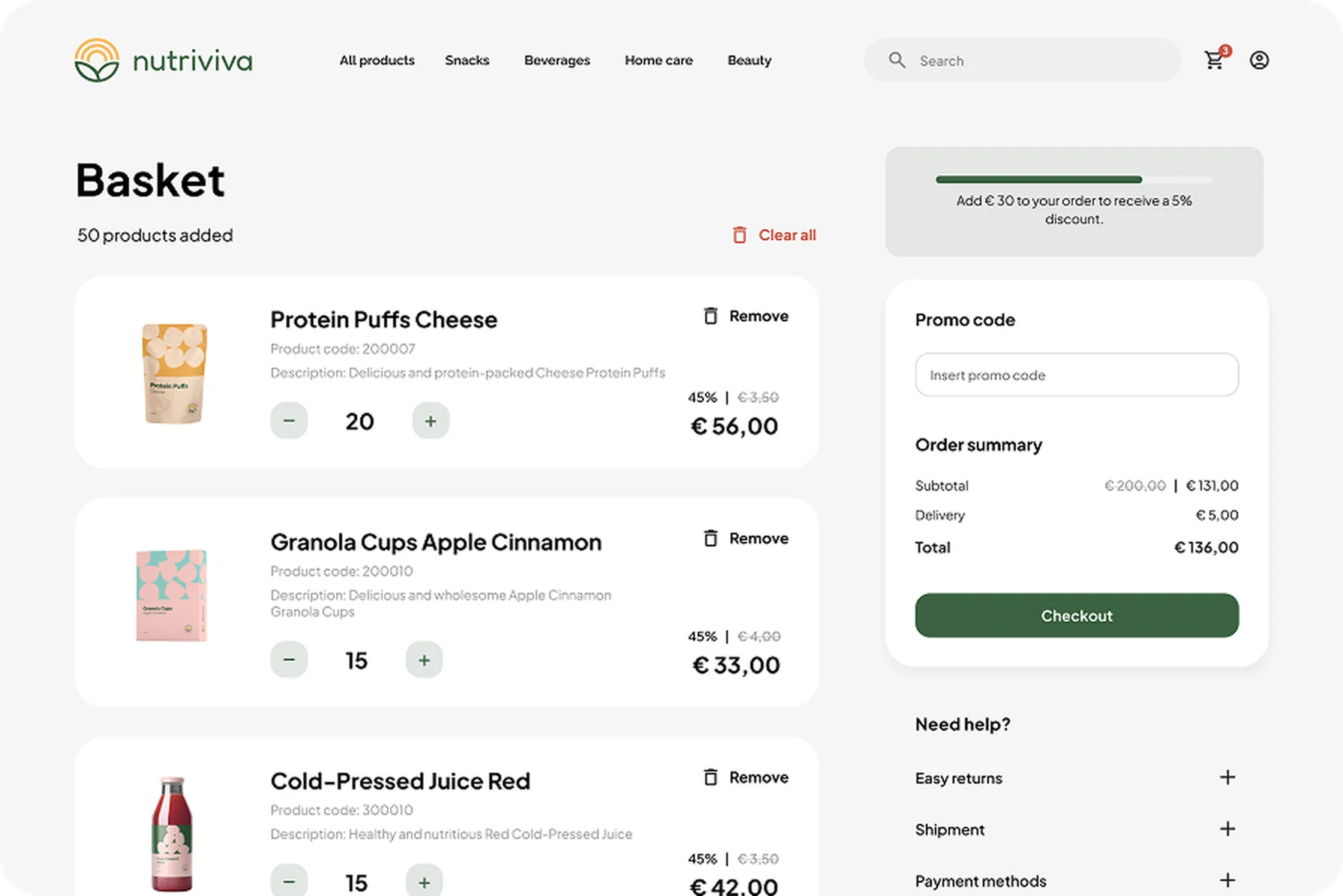This screenshot has height=896, width=1343.
Task: Increase Granola Cups Apple Cinnamon quantity
Action: coord(424,660)
